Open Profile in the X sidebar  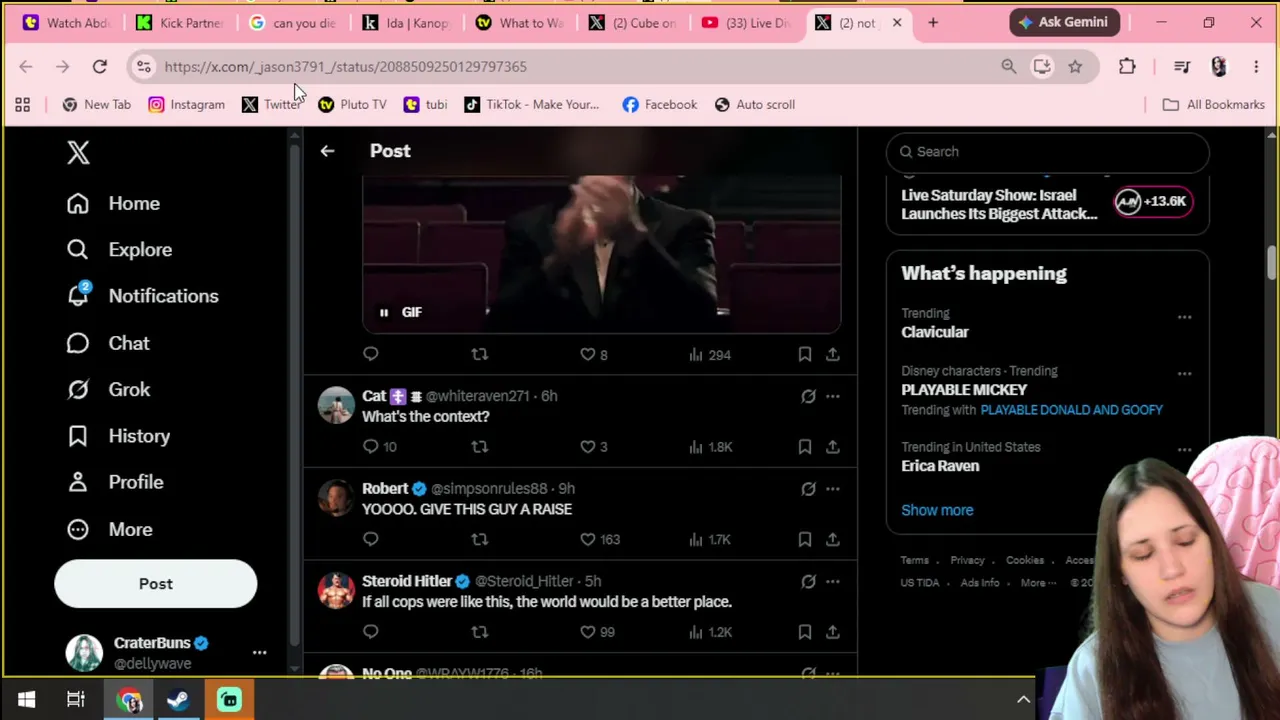tap(115, 482)
